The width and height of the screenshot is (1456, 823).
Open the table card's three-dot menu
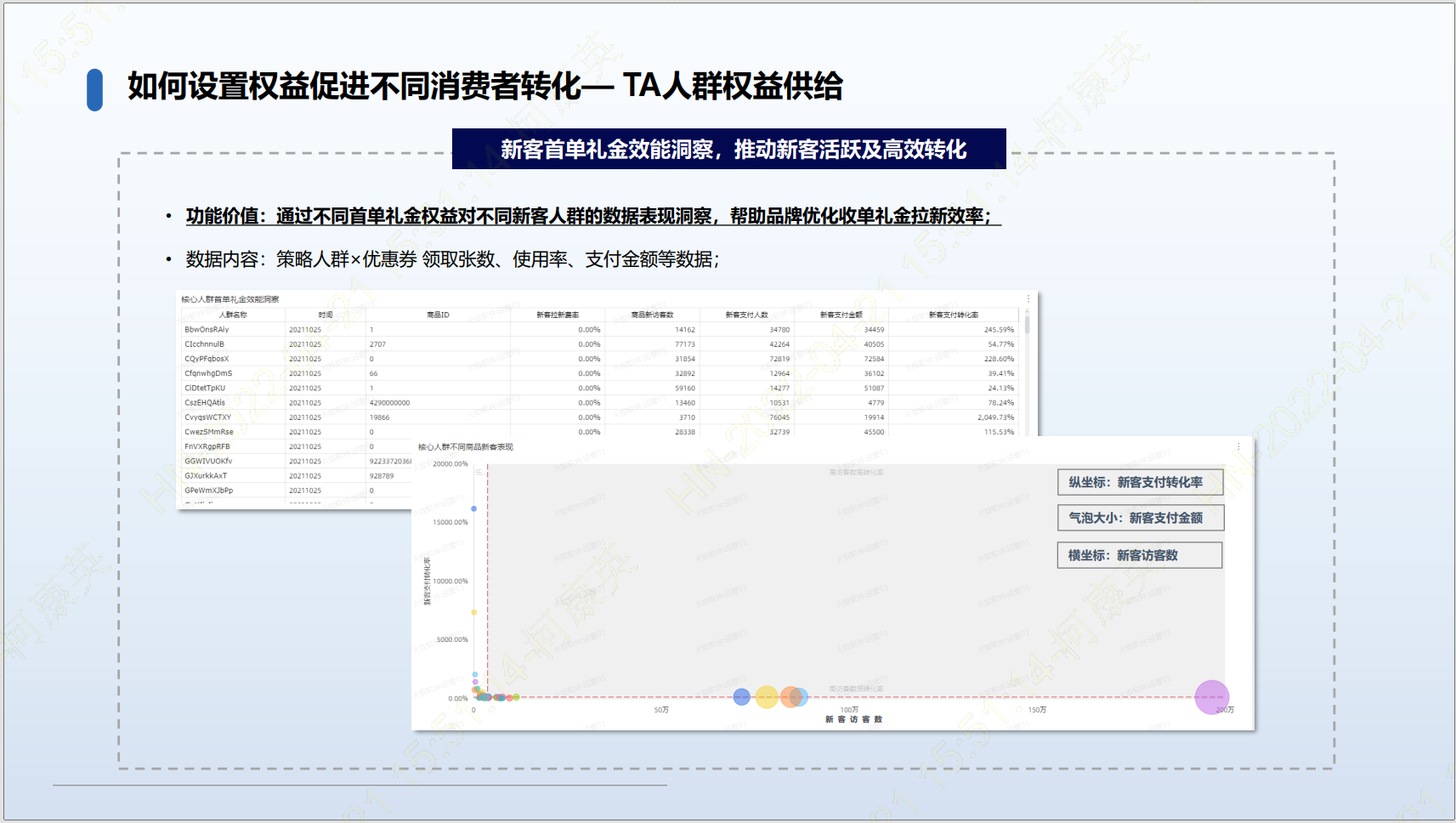1028,299
